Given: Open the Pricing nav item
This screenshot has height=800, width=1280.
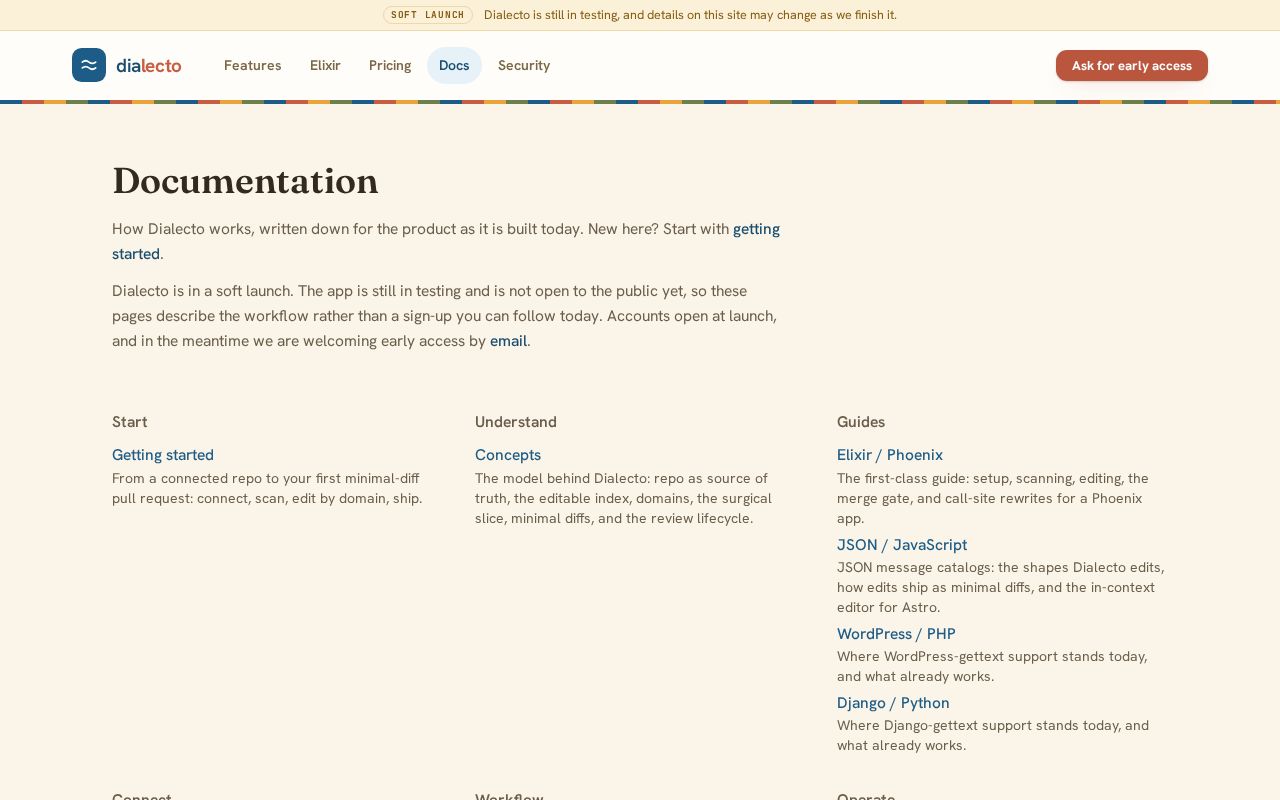Looking at the screenshot, I should click(390, 65).
